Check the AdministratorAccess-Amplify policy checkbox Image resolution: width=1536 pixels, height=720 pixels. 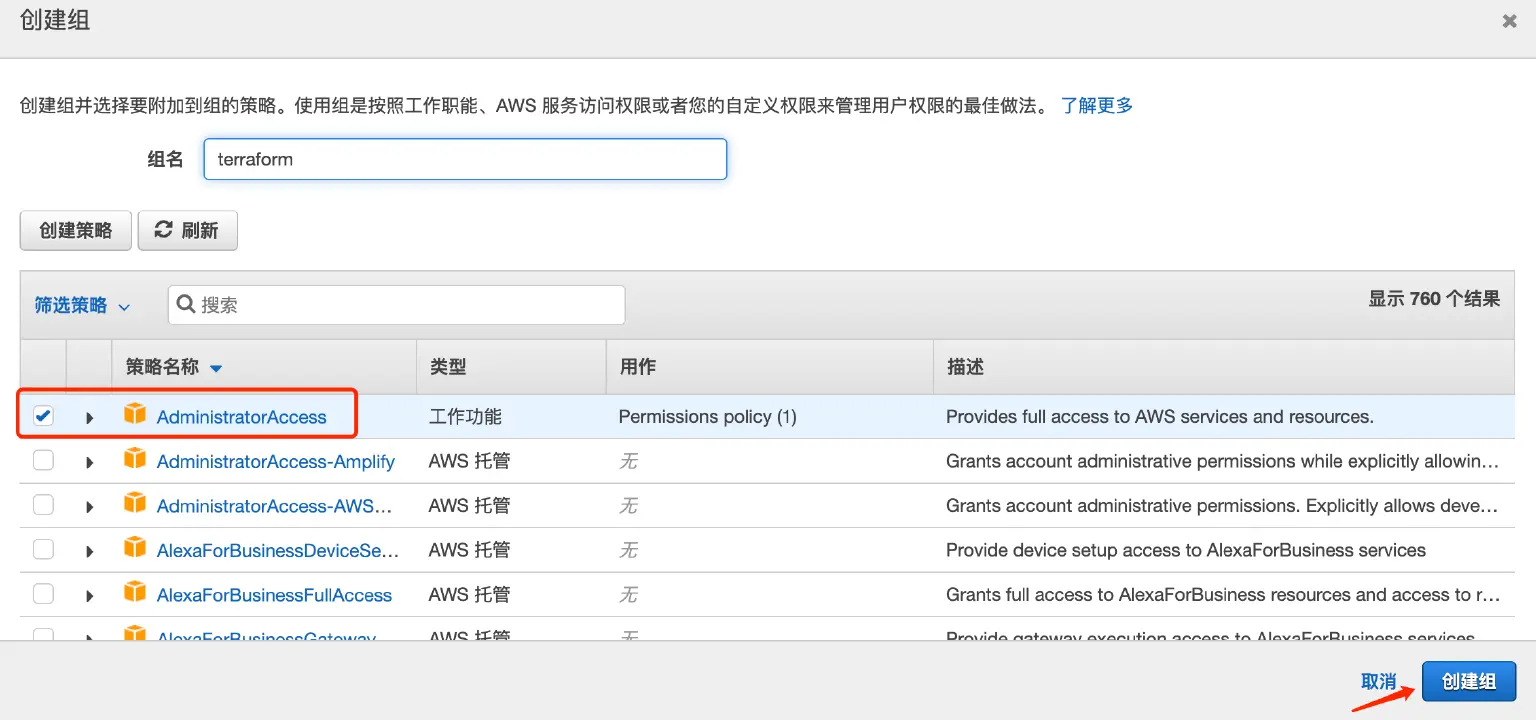(x=43, y=460)
